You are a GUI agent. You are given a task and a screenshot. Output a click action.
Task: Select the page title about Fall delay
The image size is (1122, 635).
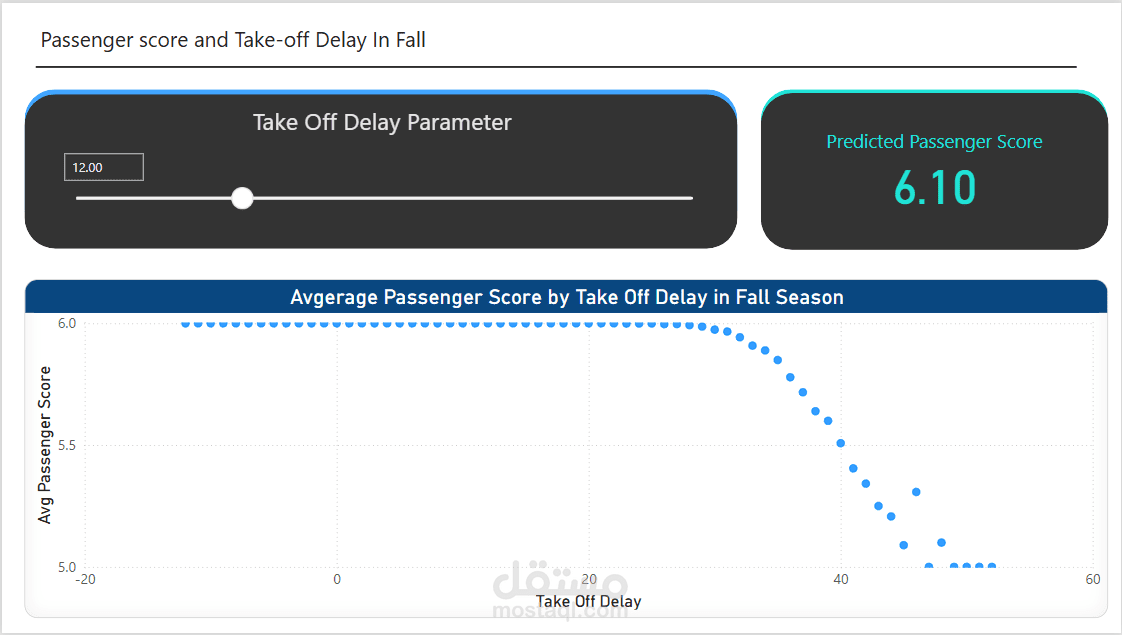point(233,40)
